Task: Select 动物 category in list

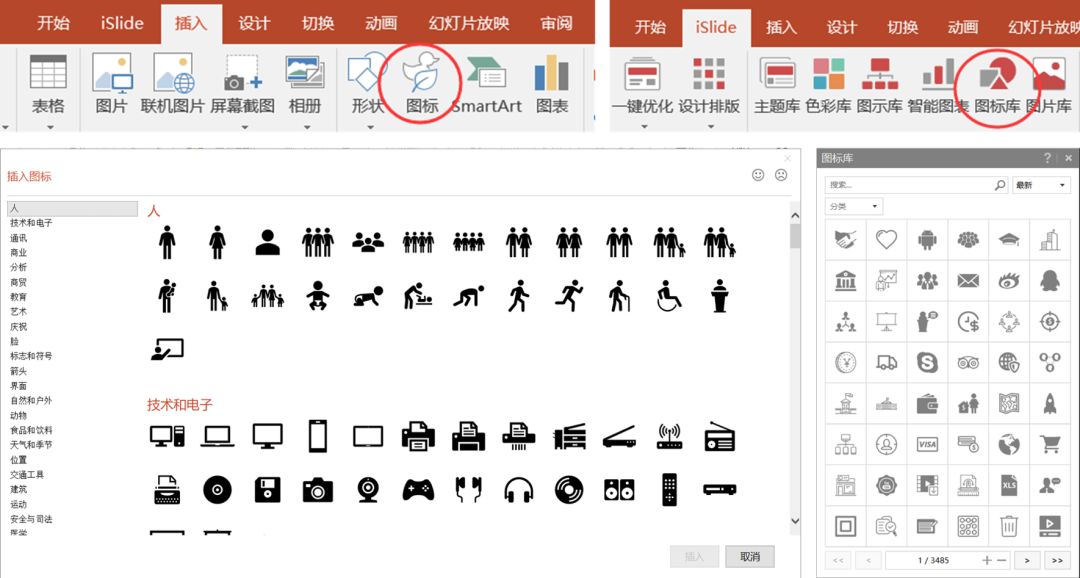Action: pyautogui.click(x=19, y=415)
